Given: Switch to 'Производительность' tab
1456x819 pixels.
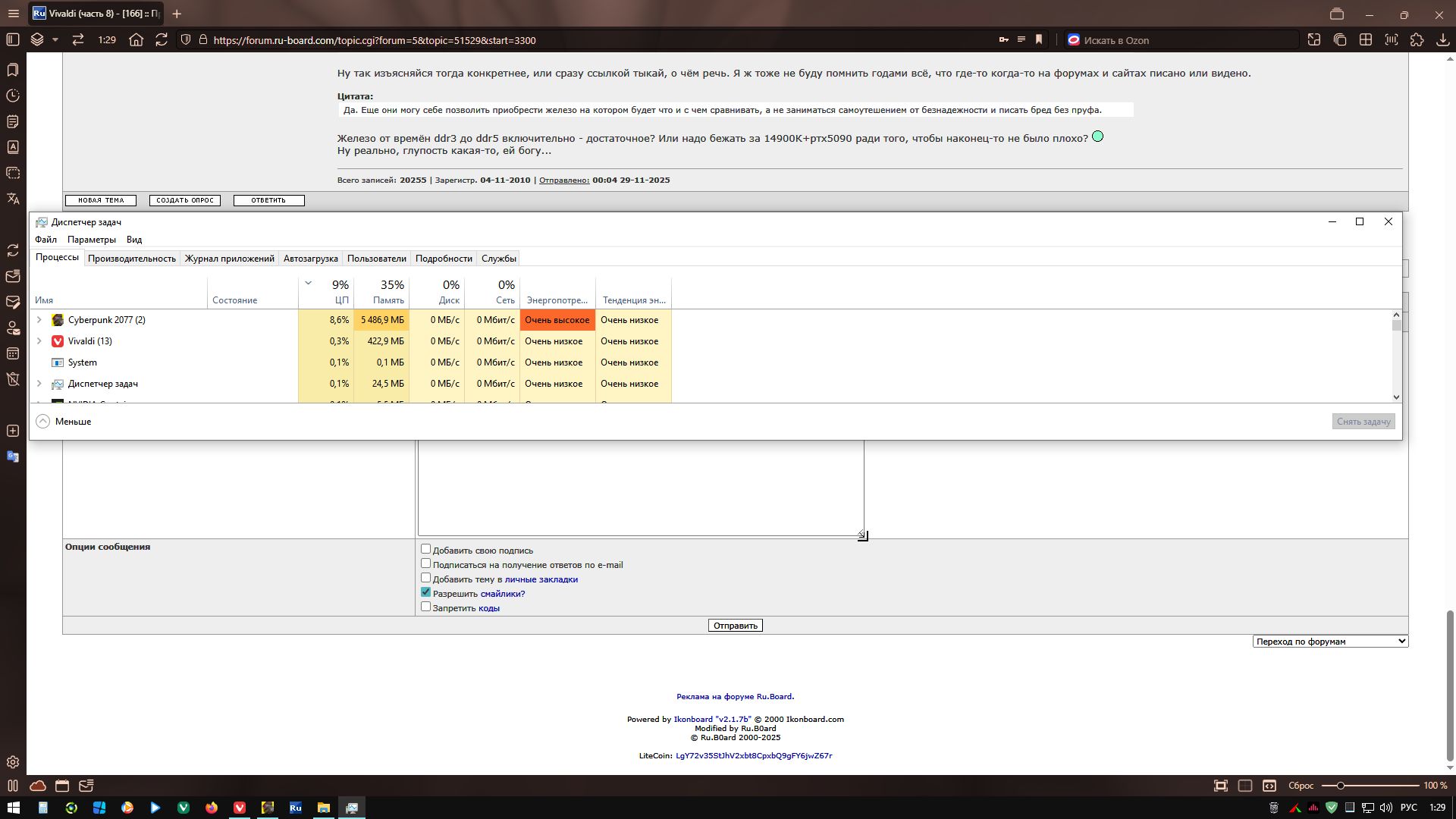Looking at the screenshot, I should pyautogui.click(x=131, y=259).
